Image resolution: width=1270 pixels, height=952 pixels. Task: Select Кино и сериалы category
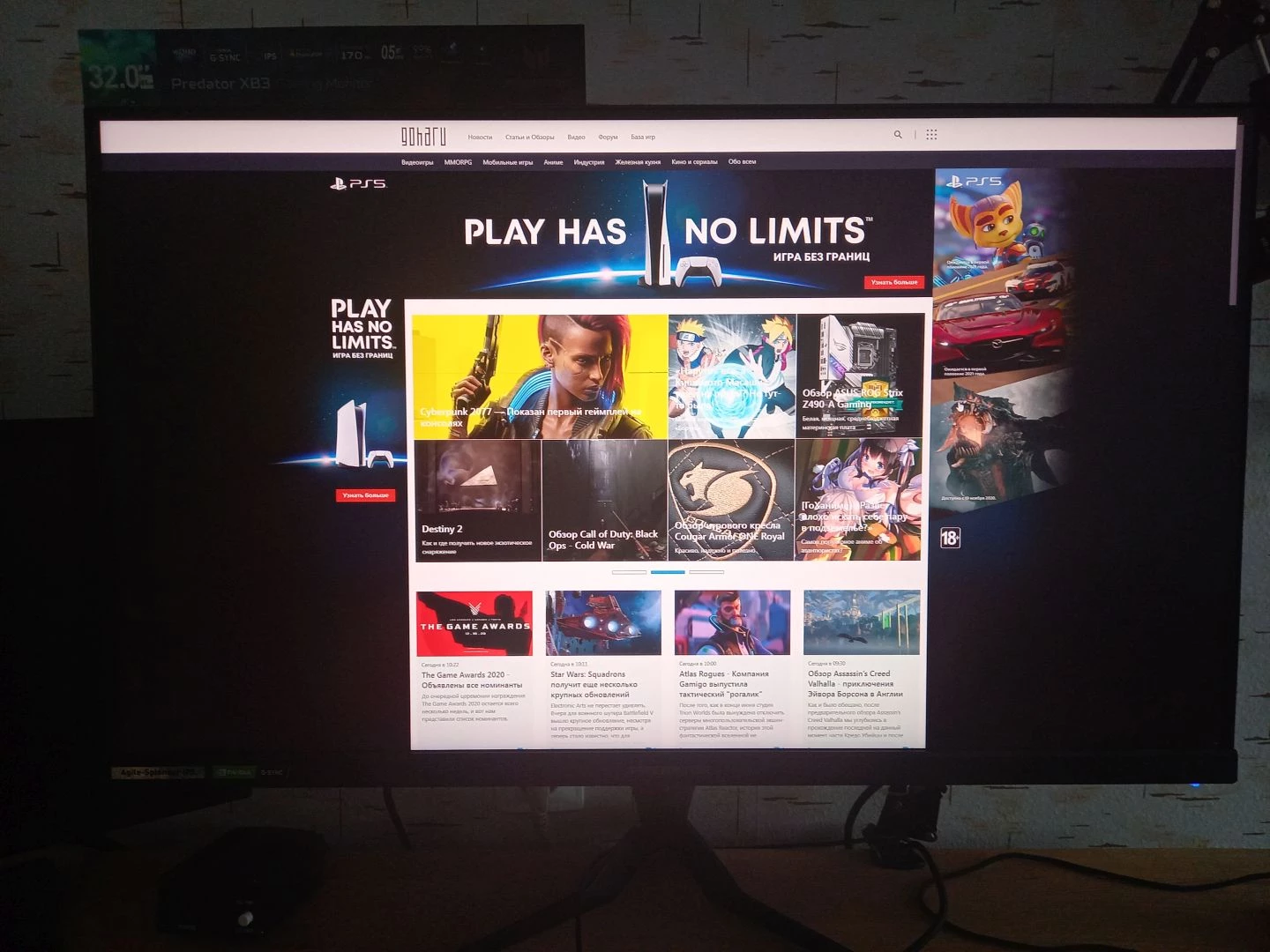[x=694, y=162]
